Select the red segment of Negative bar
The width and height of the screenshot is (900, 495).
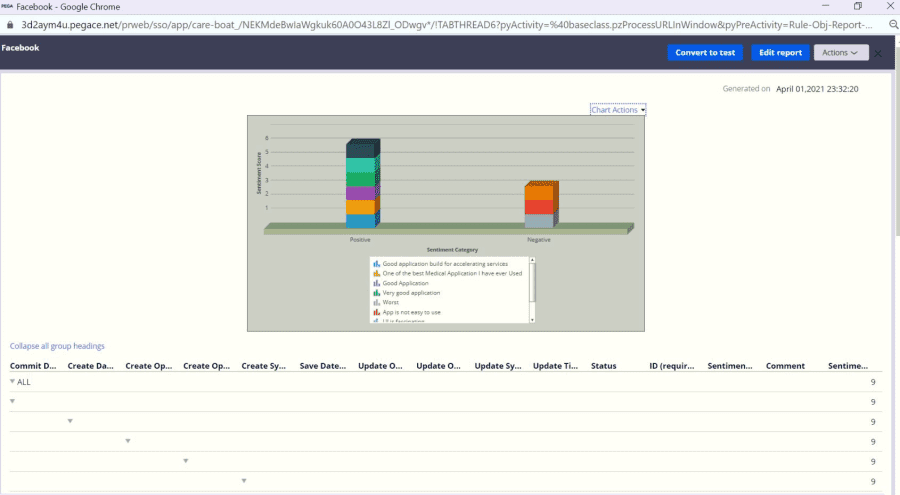pyautogui.click(x=539, y=207)
